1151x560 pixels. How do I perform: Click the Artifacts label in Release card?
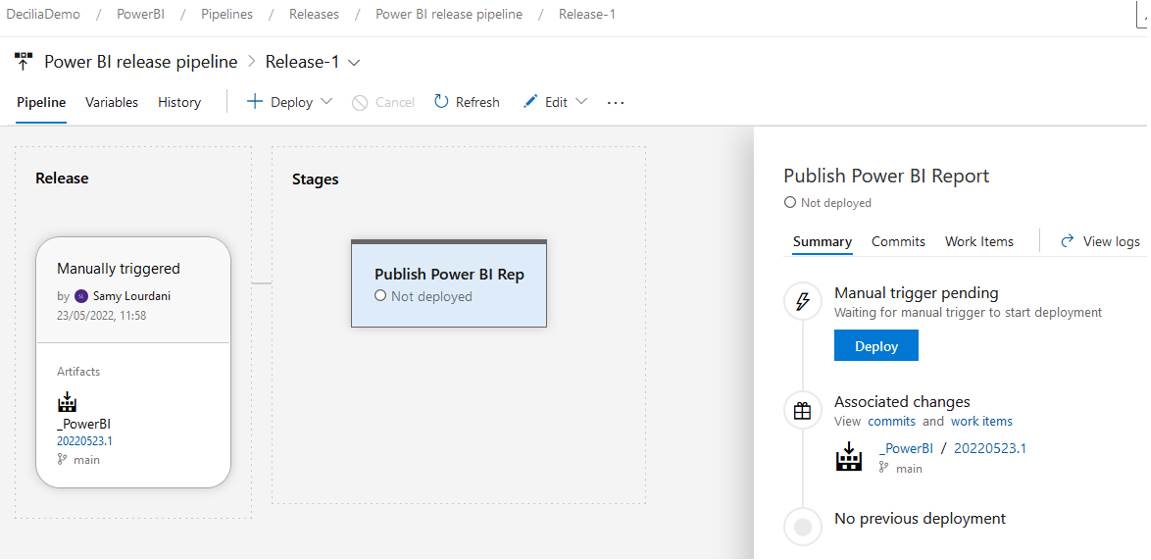(79, 371)
